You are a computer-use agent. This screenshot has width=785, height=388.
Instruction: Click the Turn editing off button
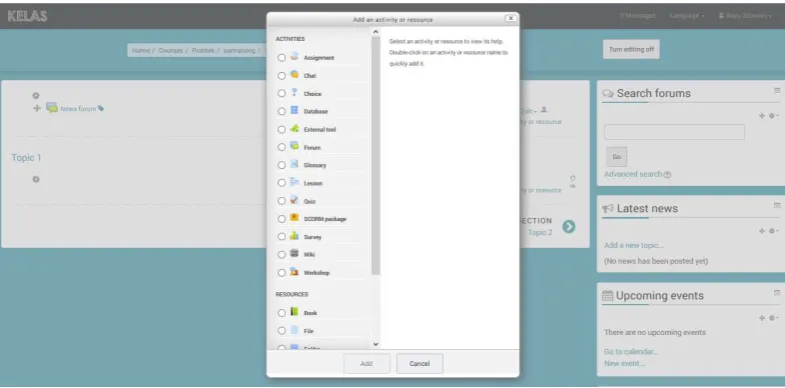click(x=631, y=50)
